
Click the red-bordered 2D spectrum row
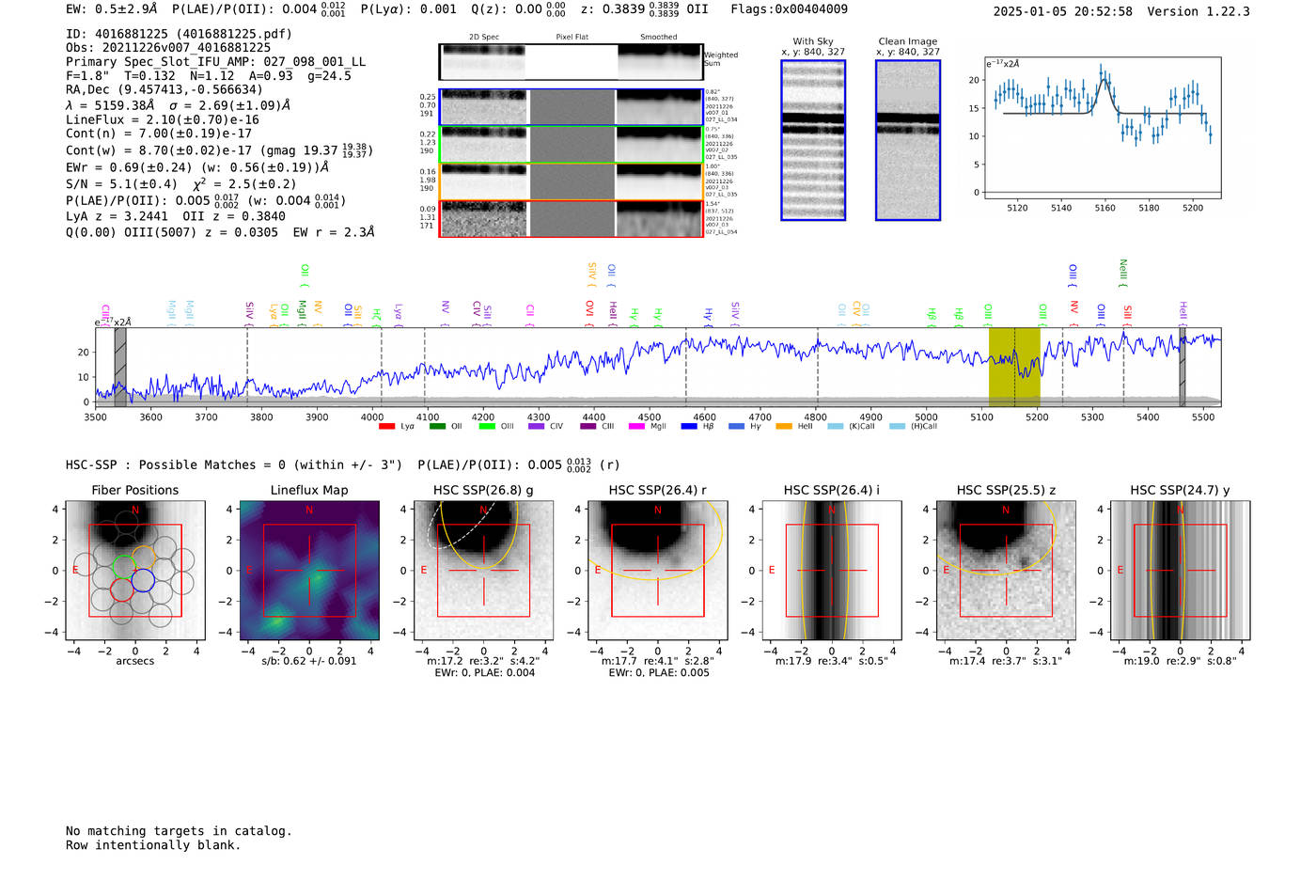pyautogui.click(x=571, y=218)
